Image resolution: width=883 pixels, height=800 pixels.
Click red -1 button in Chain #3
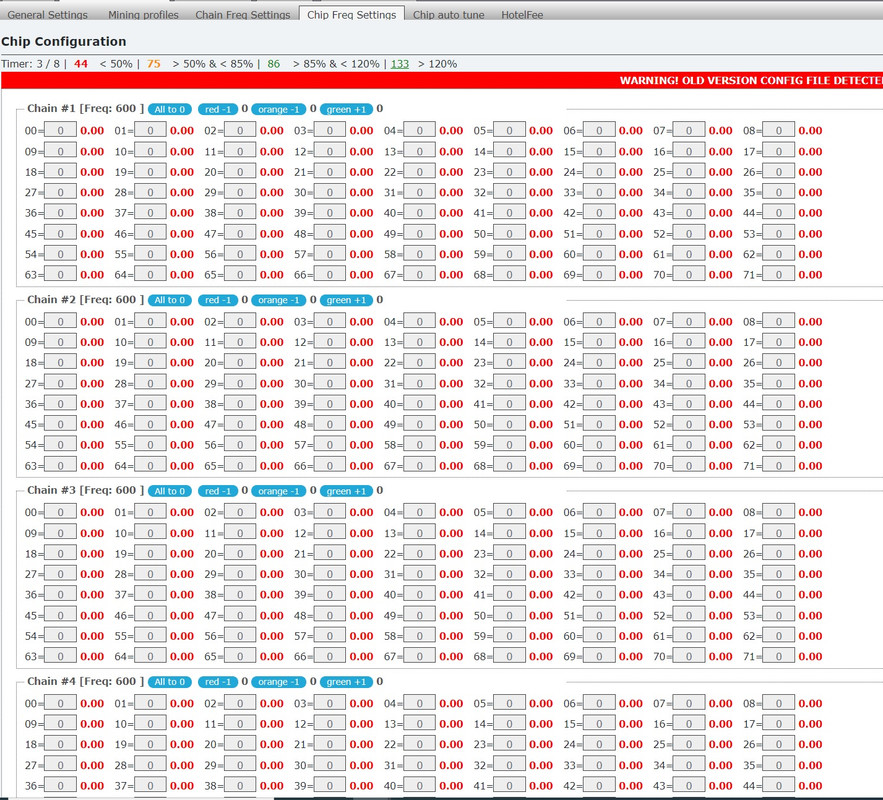218,491
